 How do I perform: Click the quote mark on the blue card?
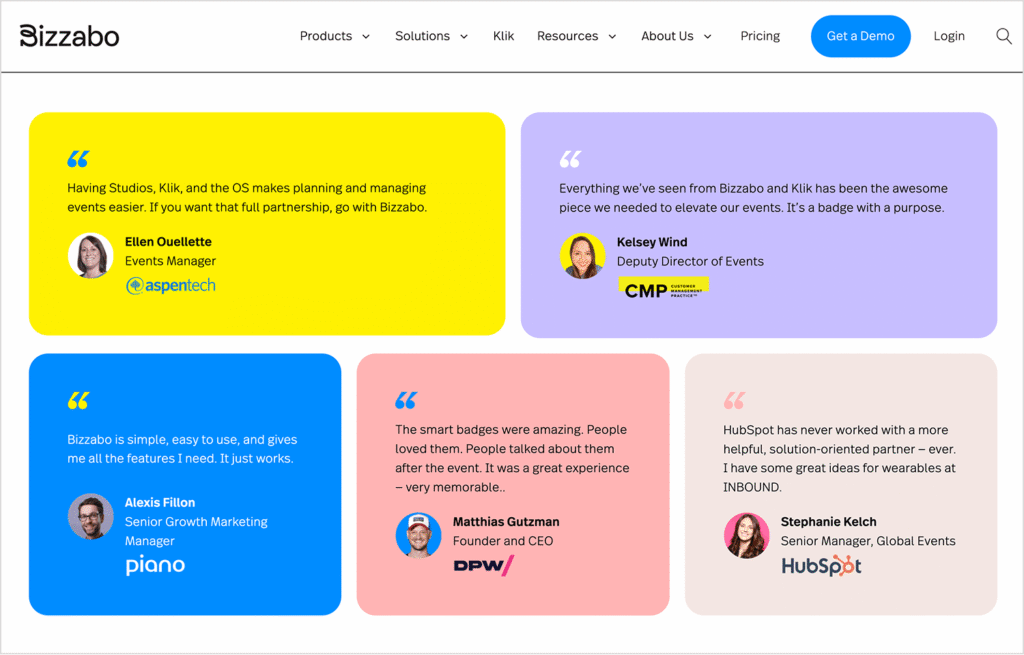click(x=78, y=398)
